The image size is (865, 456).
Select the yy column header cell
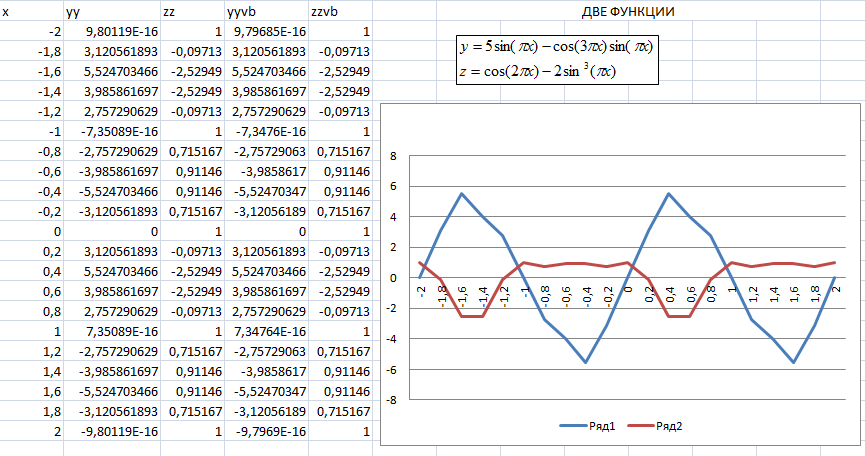tap(112, 11)
